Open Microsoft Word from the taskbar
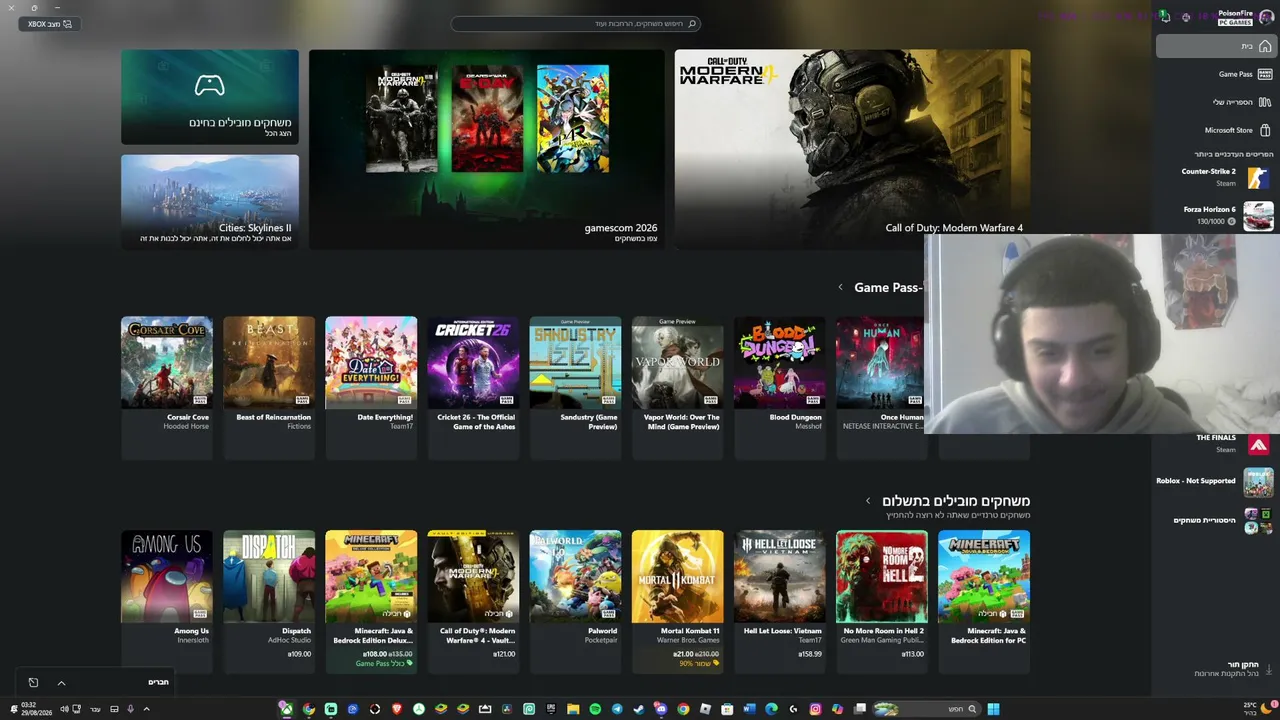Image resolution: width=1280 pixels, height=720 pixels. coord(749,709)
